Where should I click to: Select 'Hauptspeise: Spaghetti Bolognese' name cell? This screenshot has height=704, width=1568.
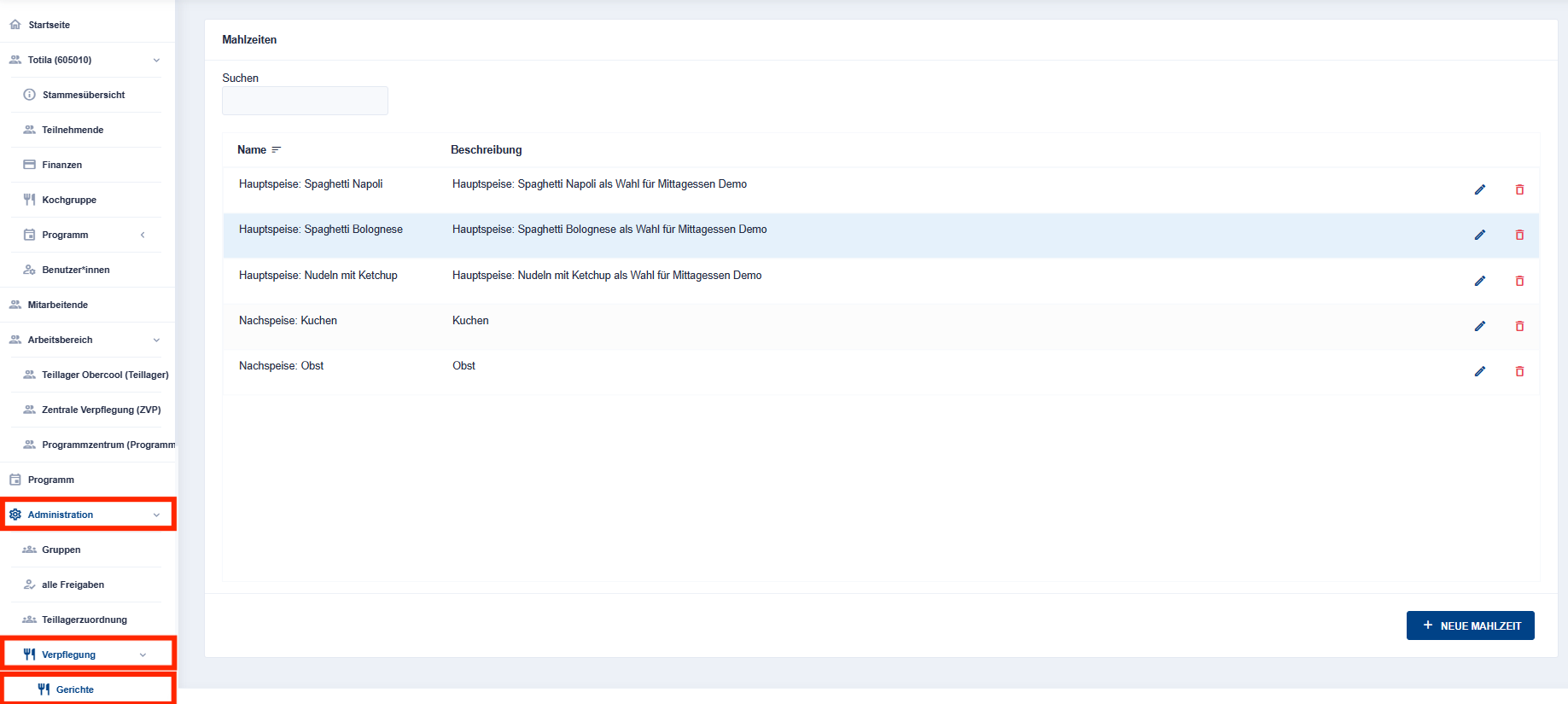pos(321,229)
